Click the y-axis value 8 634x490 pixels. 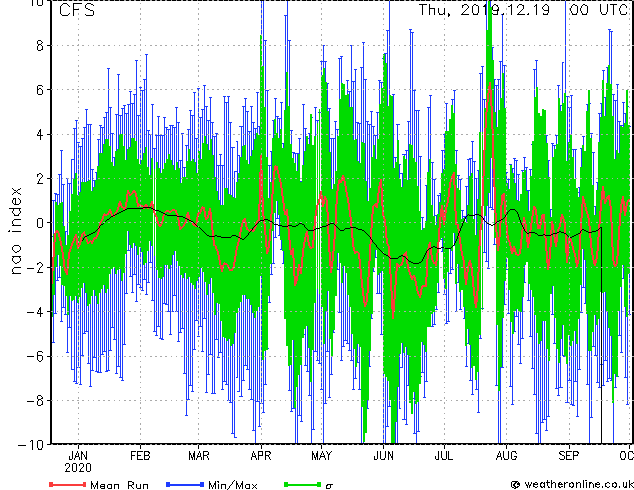[x=40, y=46]
